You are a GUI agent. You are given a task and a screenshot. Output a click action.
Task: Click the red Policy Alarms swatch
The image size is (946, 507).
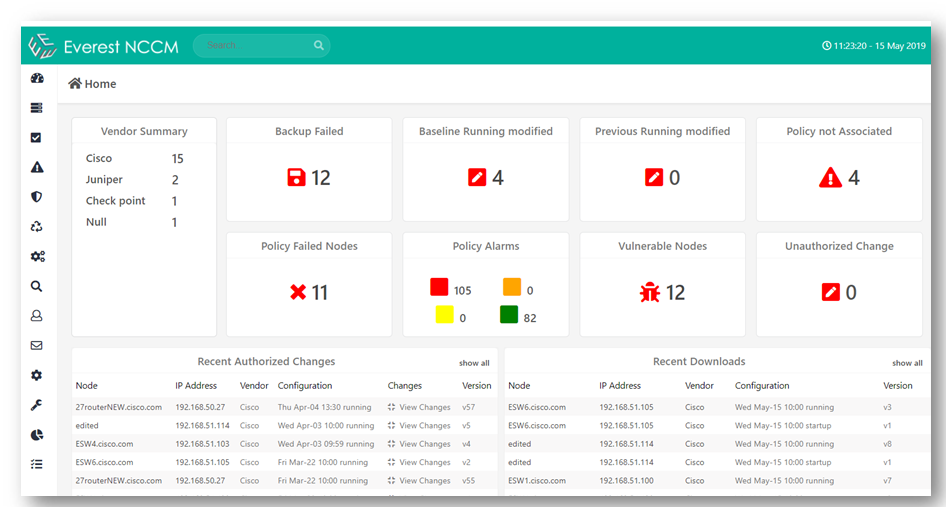point(439,288)
